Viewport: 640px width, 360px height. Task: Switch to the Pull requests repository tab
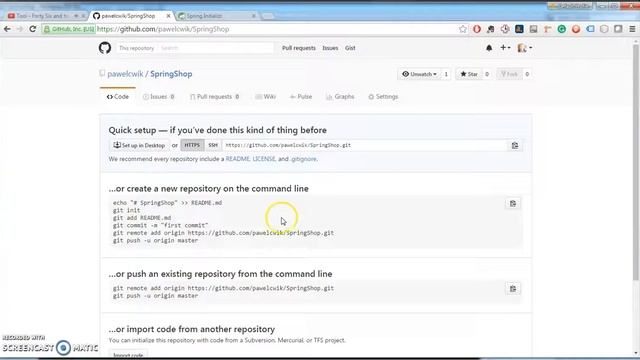click(215, 97)
